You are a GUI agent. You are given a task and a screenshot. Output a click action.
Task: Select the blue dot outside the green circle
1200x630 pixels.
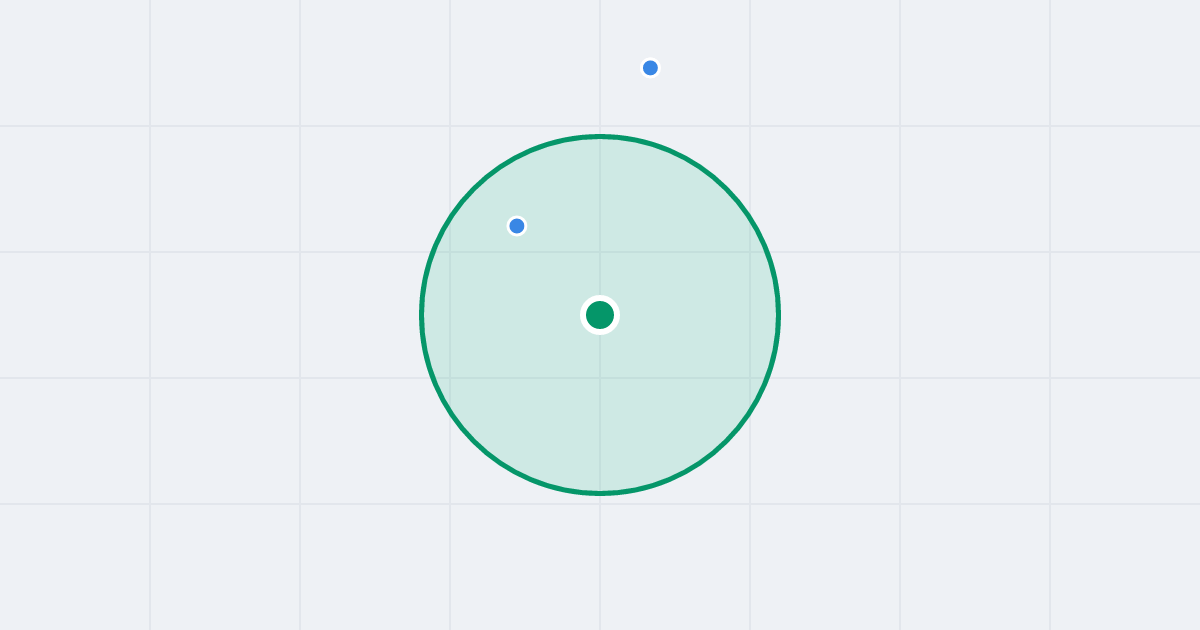(x=650, y=68)
